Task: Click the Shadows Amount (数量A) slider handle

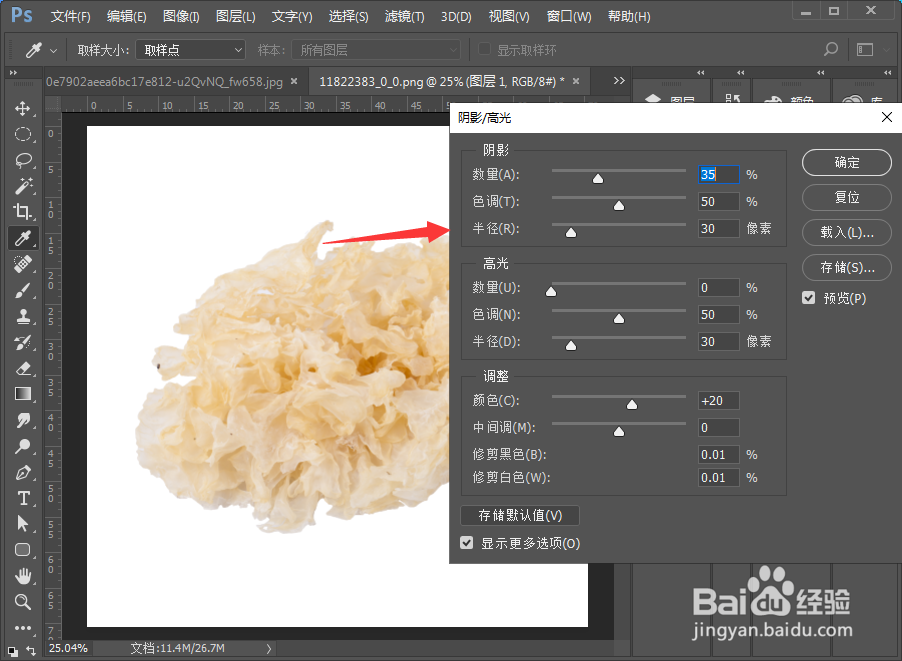Action: tap(598, 178)
